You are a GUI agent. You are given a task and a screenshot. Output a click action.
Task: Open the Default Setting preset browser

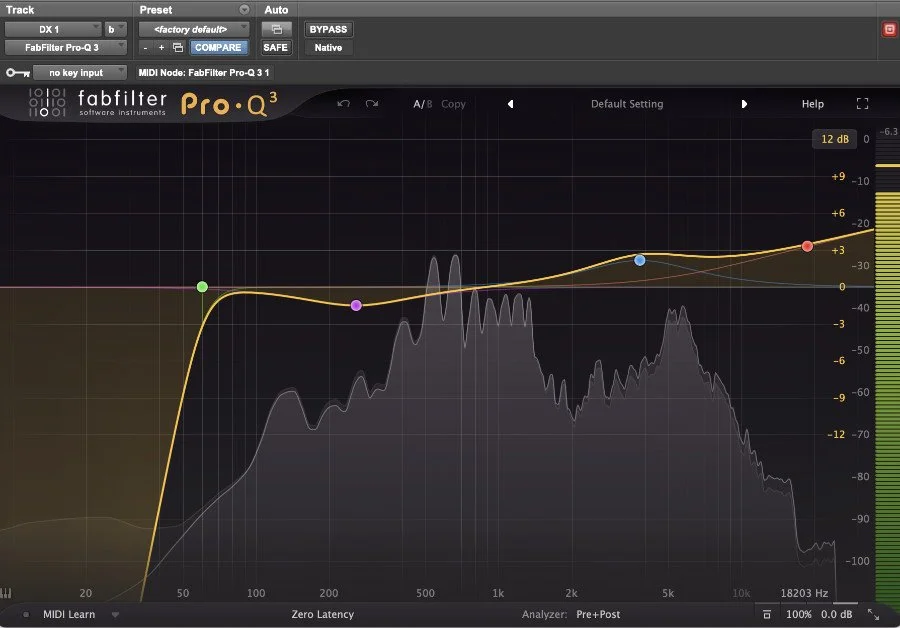point(627,104)
